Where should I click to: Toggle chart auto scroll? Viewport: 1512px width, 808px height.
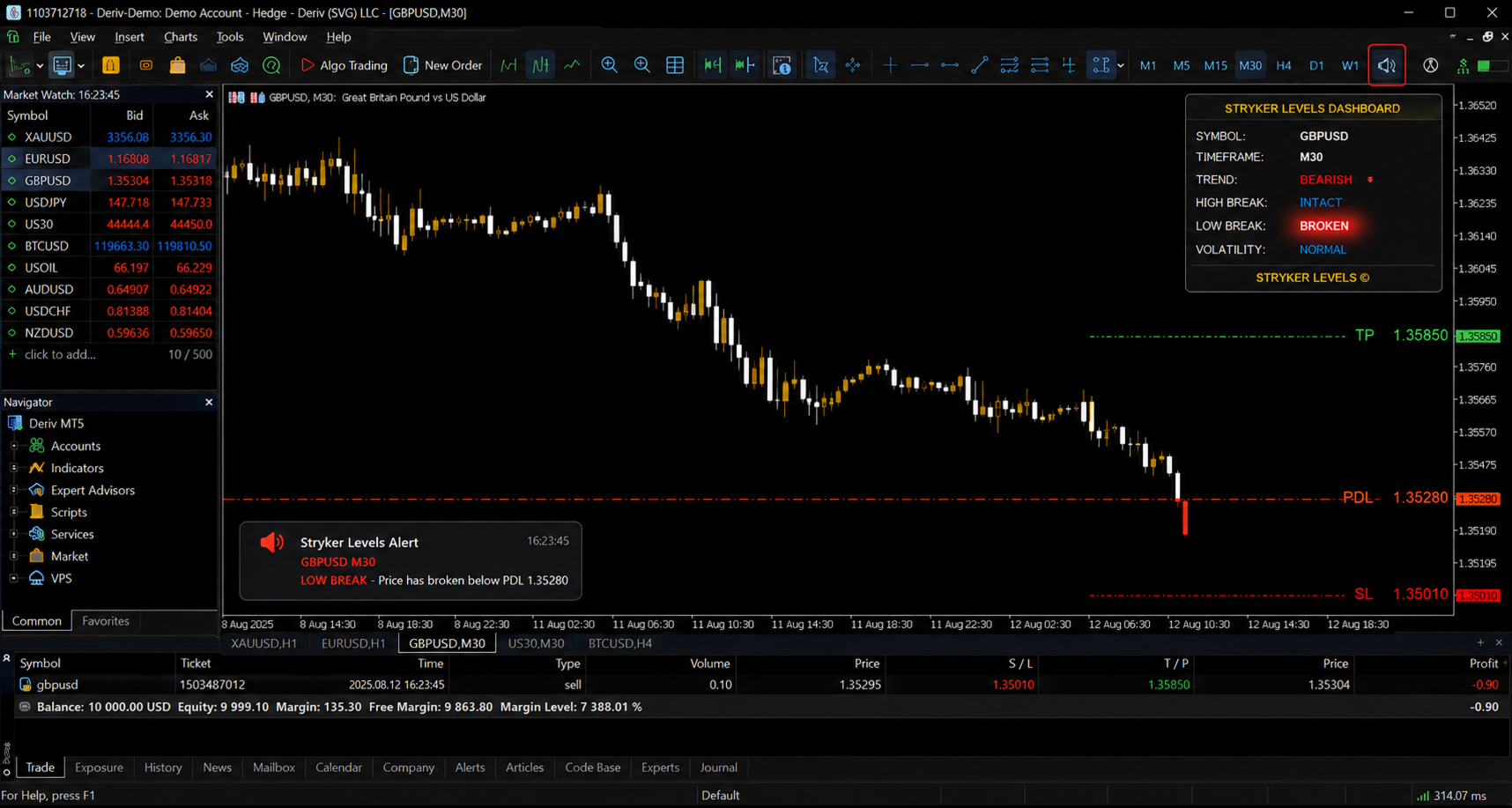(x=712, y=65)
